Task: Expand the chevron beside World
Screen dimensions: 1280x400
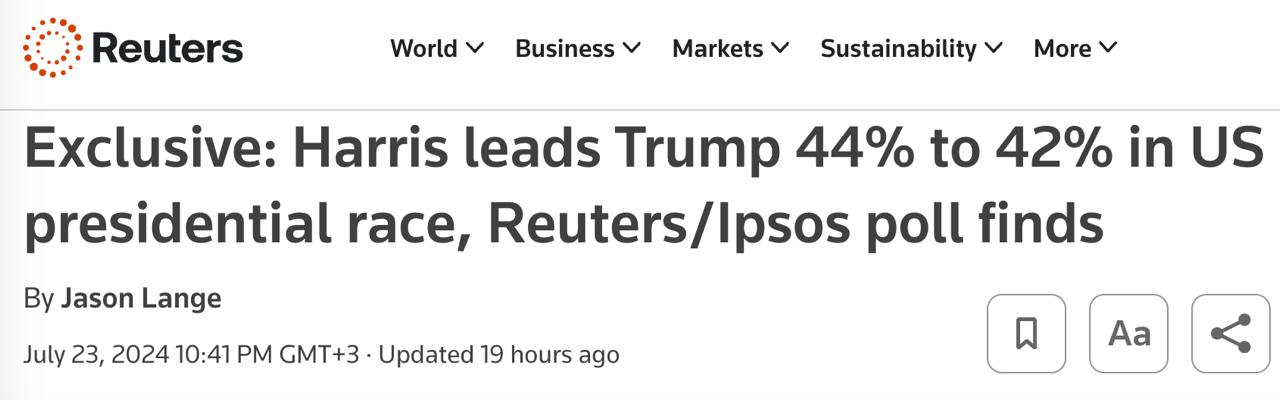Action: pos(475,48)
